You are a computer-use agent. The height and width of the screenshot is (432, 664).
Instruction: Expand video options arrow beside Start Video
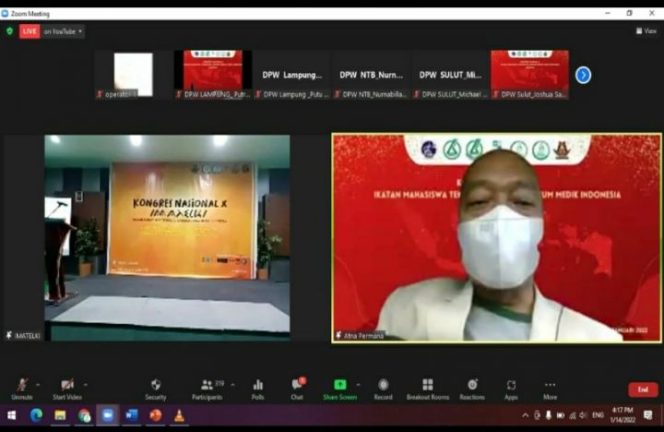tap(86, 385)
